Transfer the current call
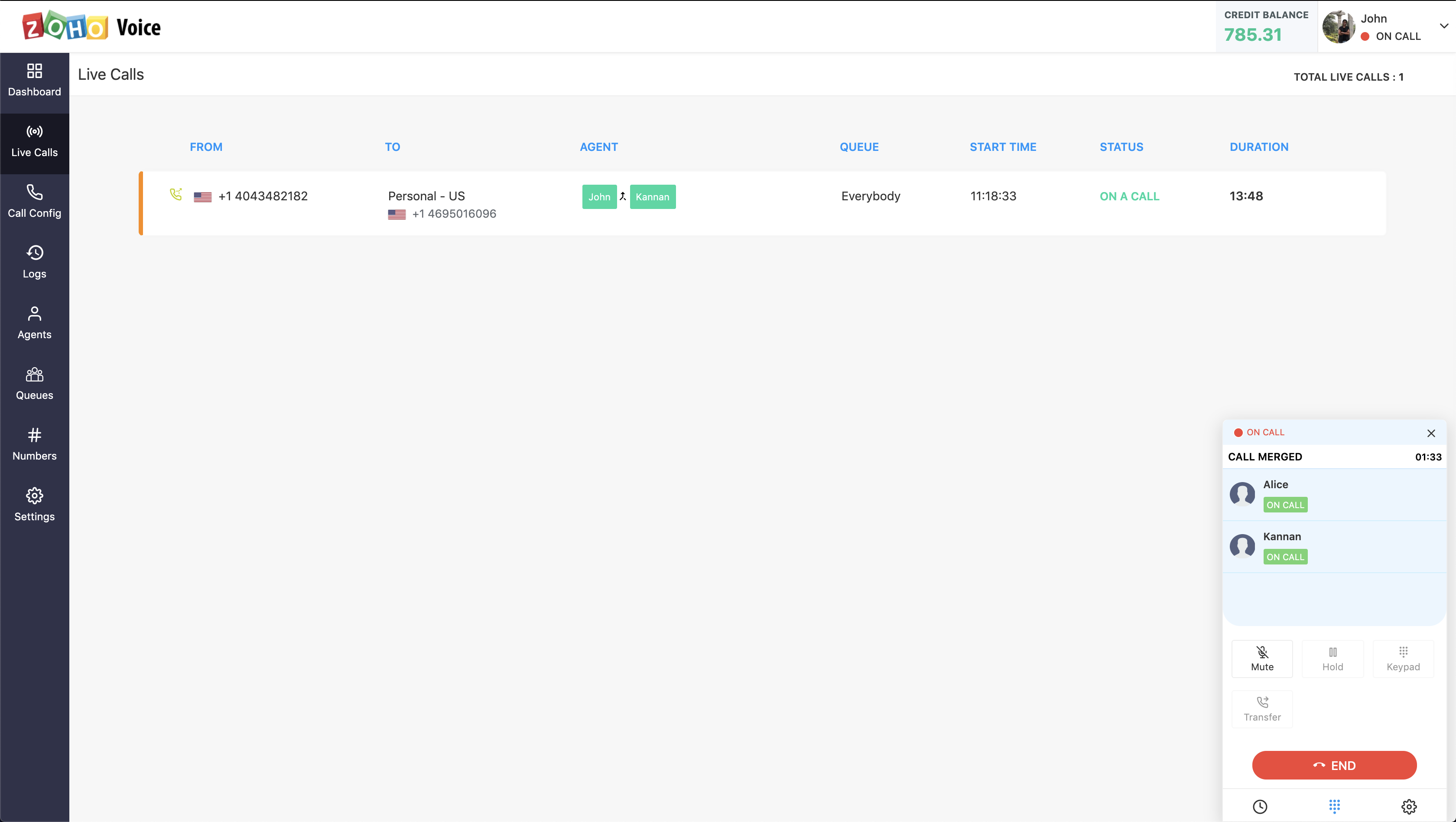 click(1262, 708)
